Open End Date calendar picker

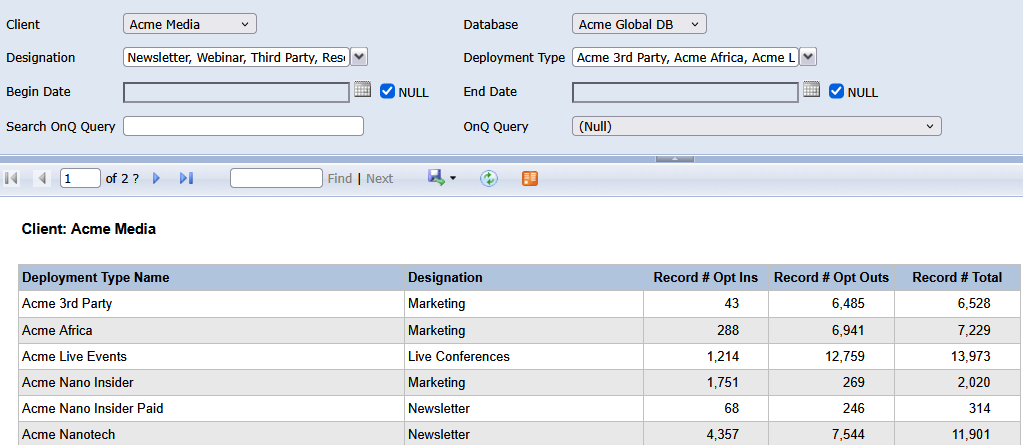(811, 90)
